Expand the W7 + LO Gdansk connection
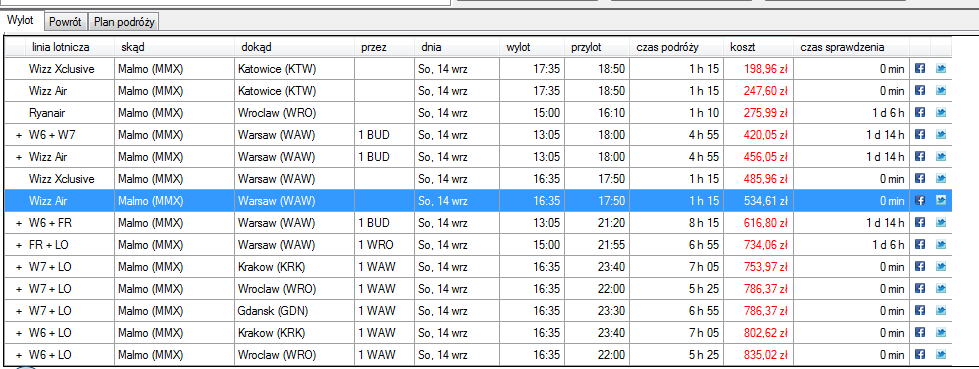Screen dimensions: 979x369 (x=19, y=310)
